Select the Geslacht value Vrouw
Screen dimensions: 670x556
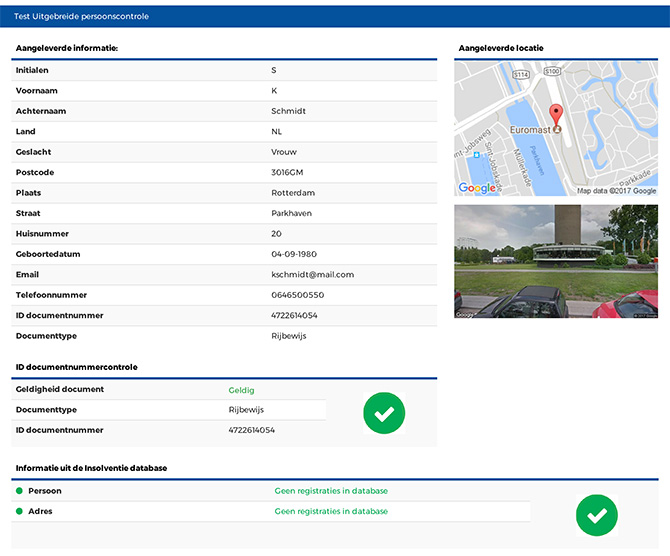283,152
